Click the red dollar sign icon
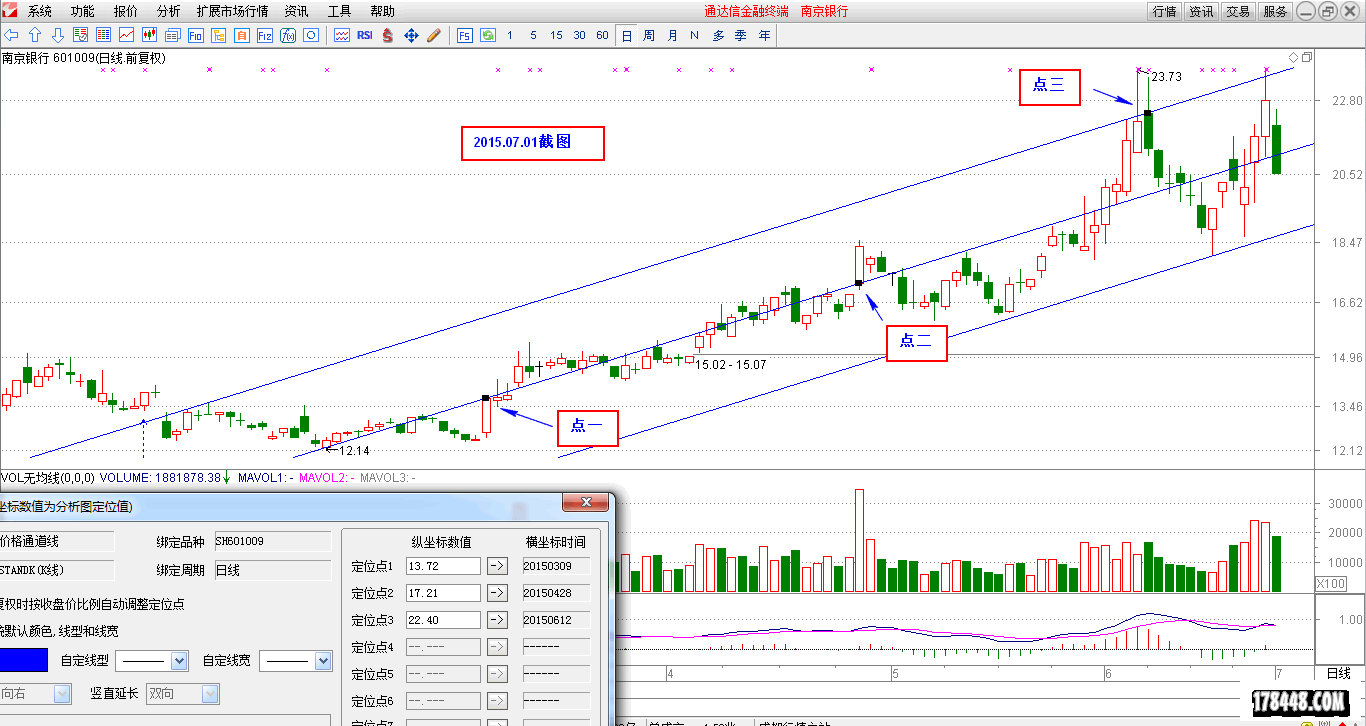 click(x=388, y=35)
